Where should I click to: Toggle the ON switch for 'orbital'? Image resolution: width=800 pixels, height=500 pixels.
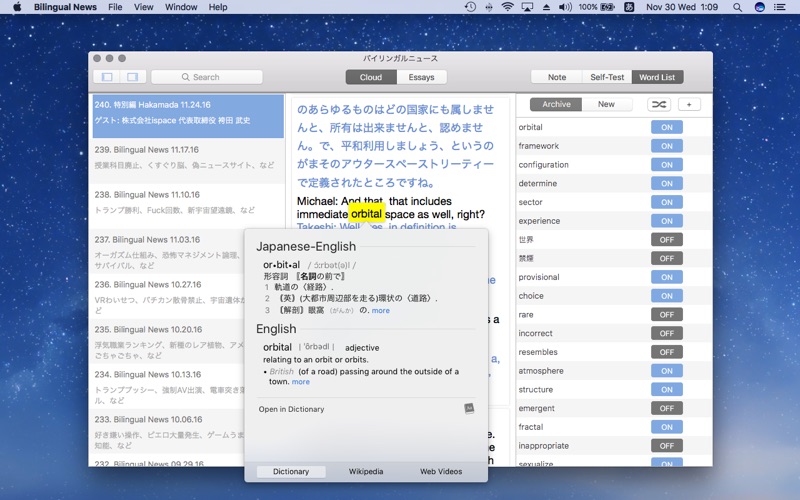(x=666, y=127)
